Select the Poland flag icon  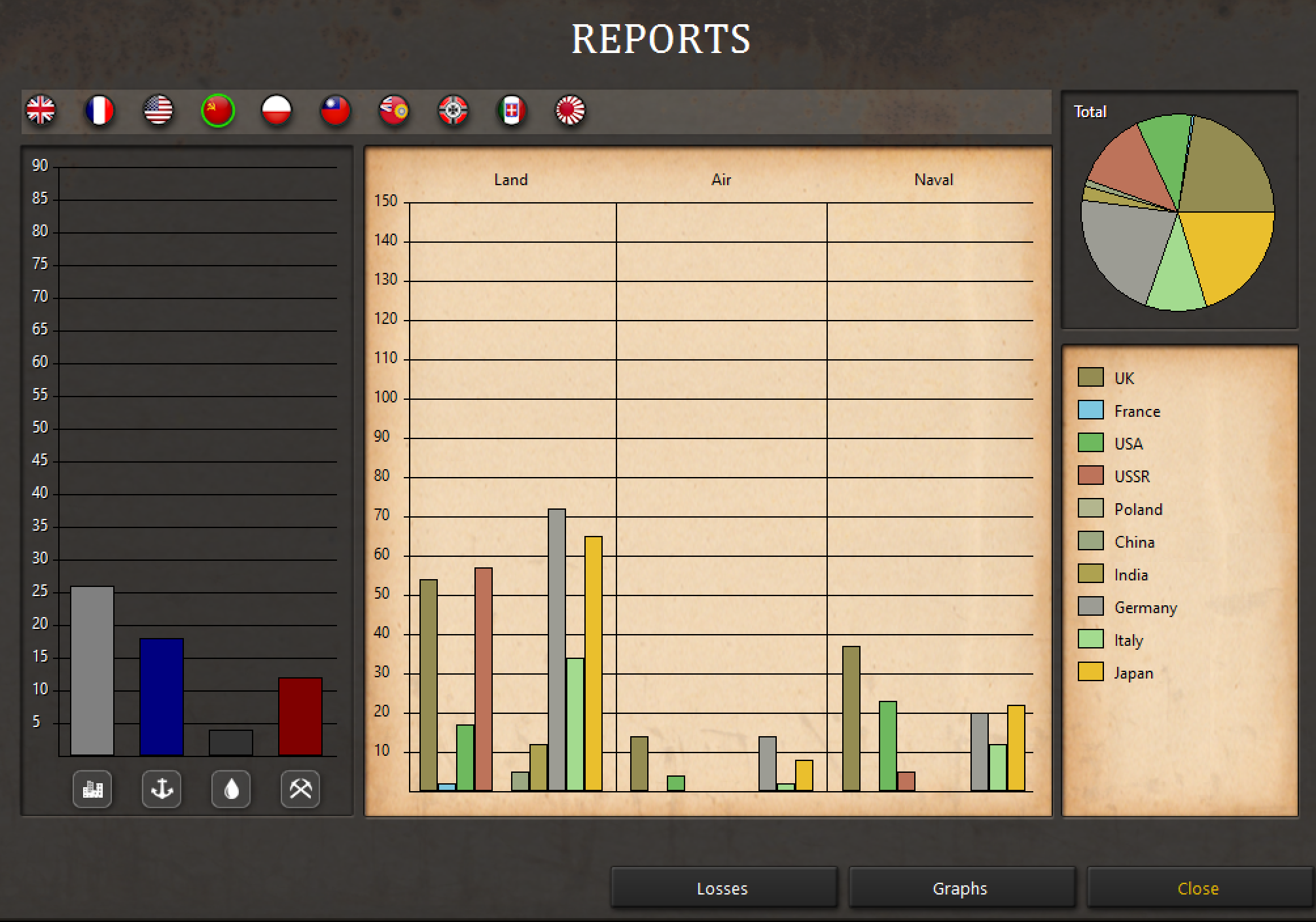(x=277, y=110)
